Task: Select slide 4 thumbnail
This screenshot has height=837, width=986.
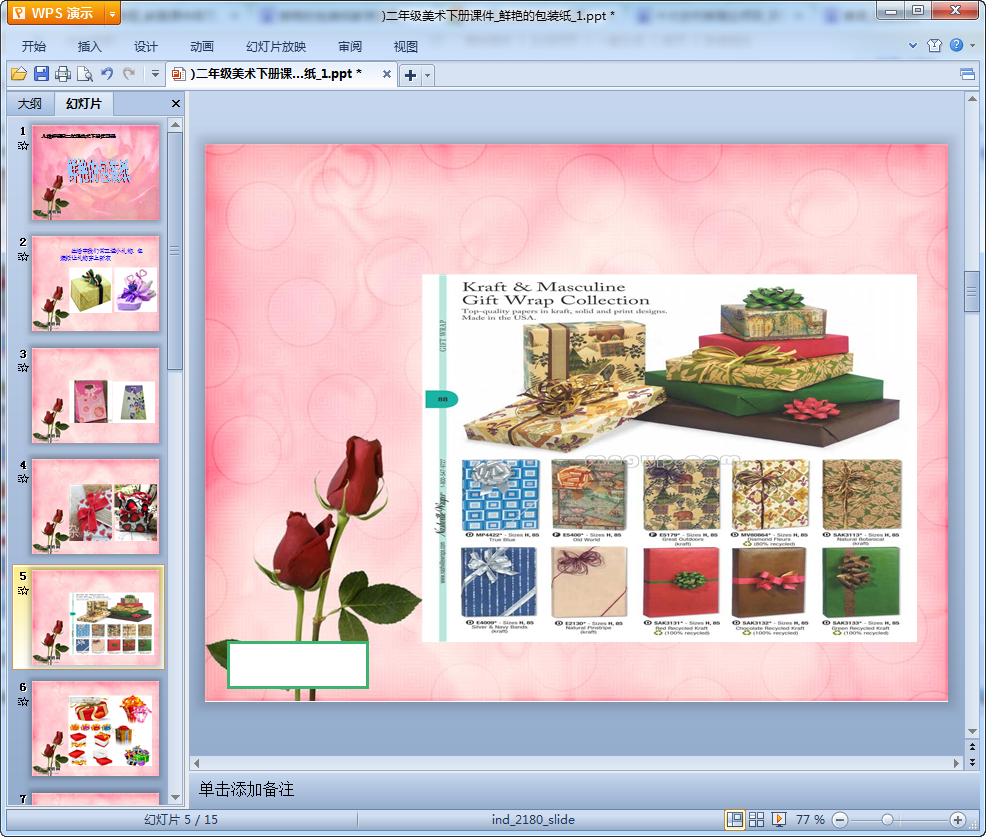Action: pyautogui.click(x=96, y=507)
